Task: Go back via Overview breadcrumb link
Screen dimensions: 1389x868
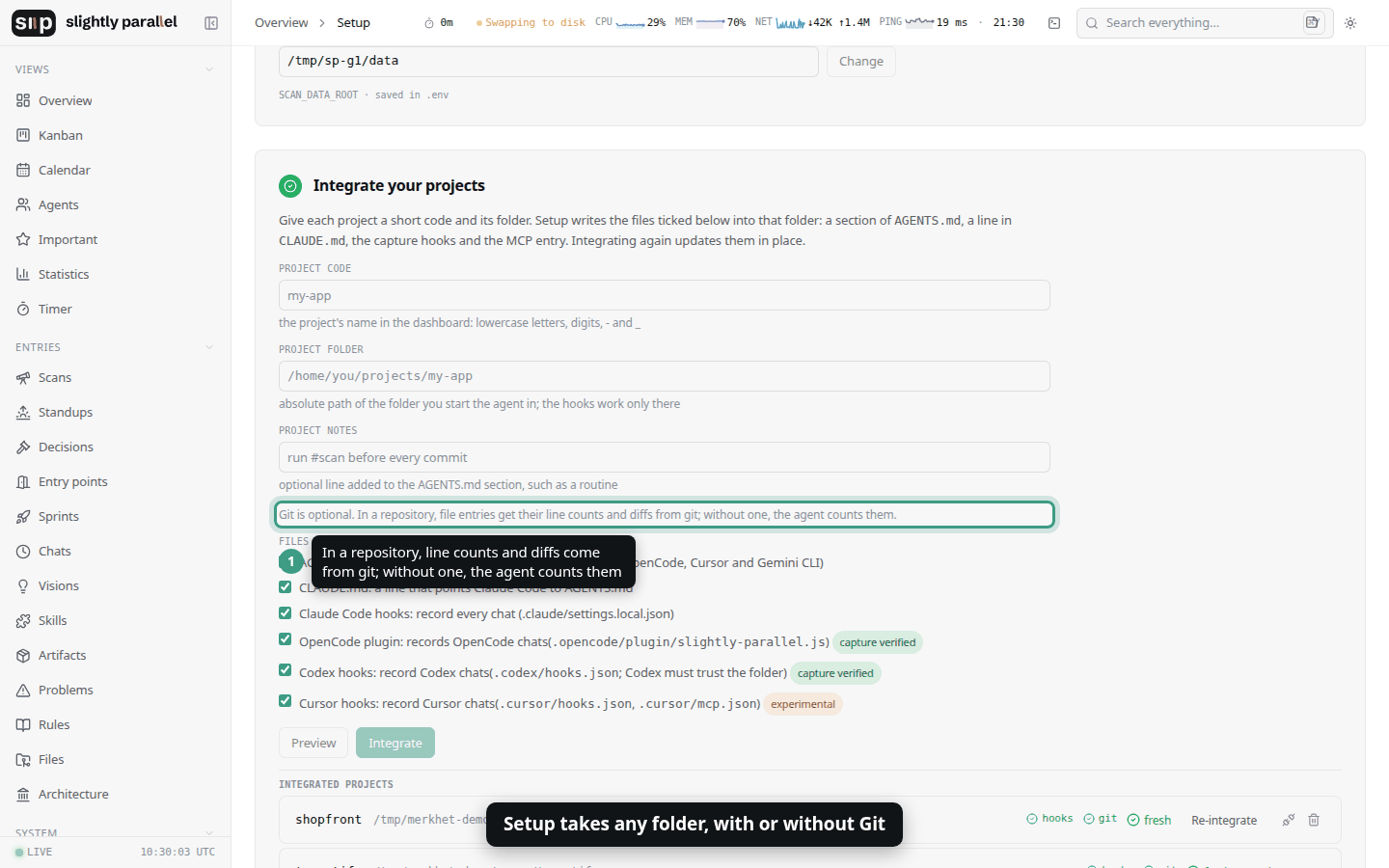Action: pyautogui.click(x=282, y=23)
